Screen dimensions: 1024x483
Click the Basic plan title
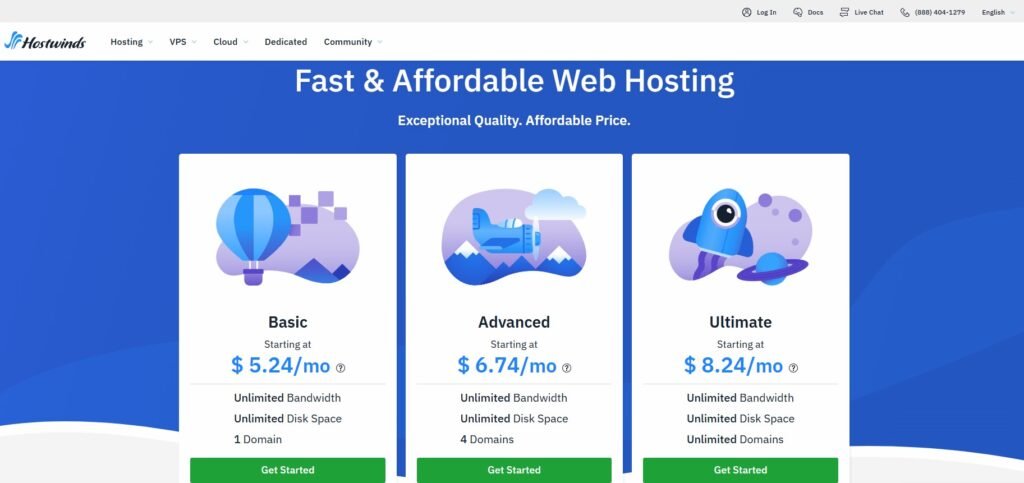[287, 322]
